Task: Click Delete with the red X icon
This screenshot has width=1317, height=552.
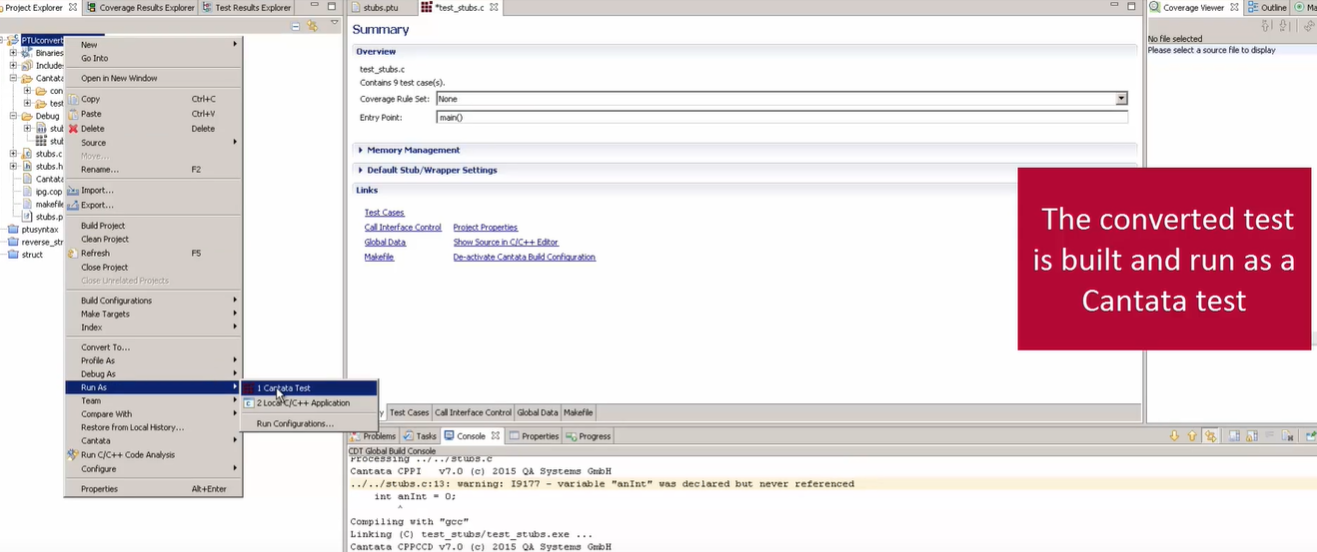Action: (x=154, y=128)
